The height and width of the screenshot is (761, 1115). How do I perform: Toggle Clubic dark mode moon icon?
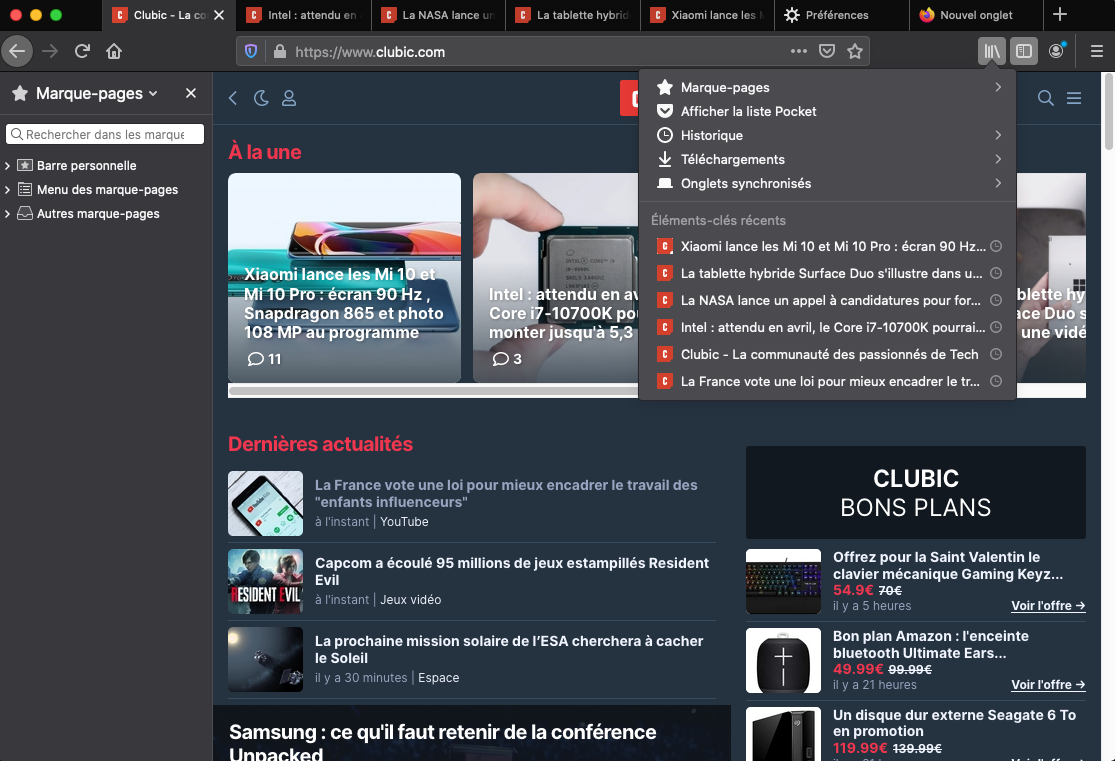(261, 98)
